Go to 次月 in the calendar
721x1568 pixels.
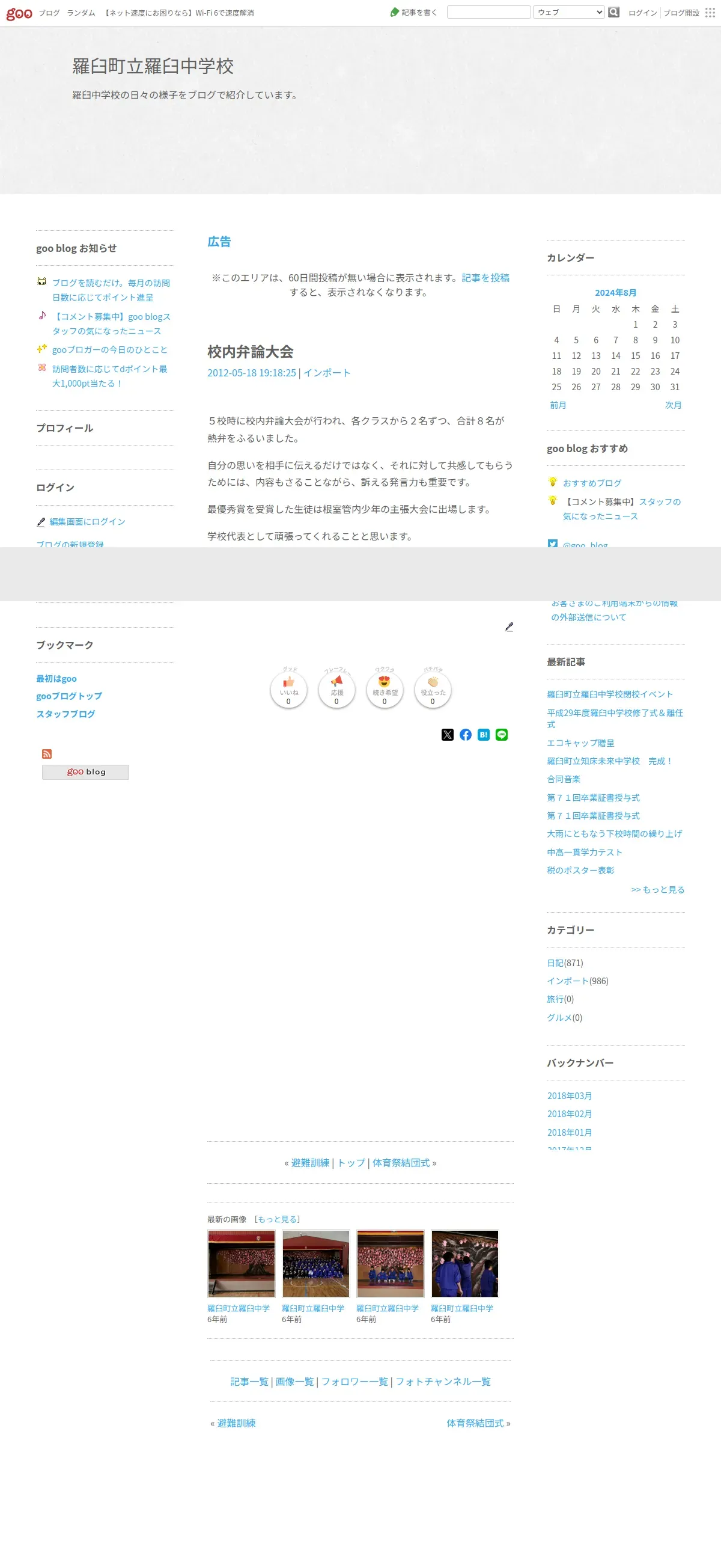click(x=673, y=405)
